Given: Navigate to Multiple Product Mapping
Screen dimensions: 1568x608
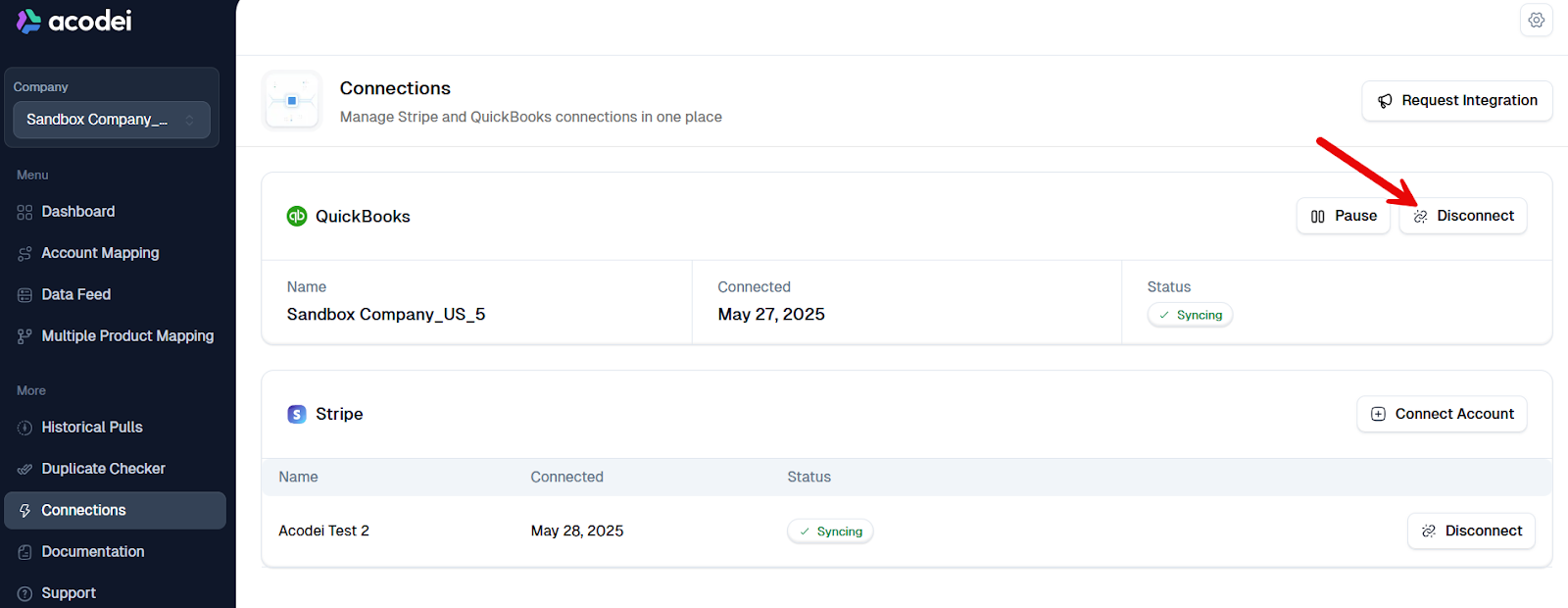Looking at the screenshot, I should pyautogui.click(x=127, y=335).
